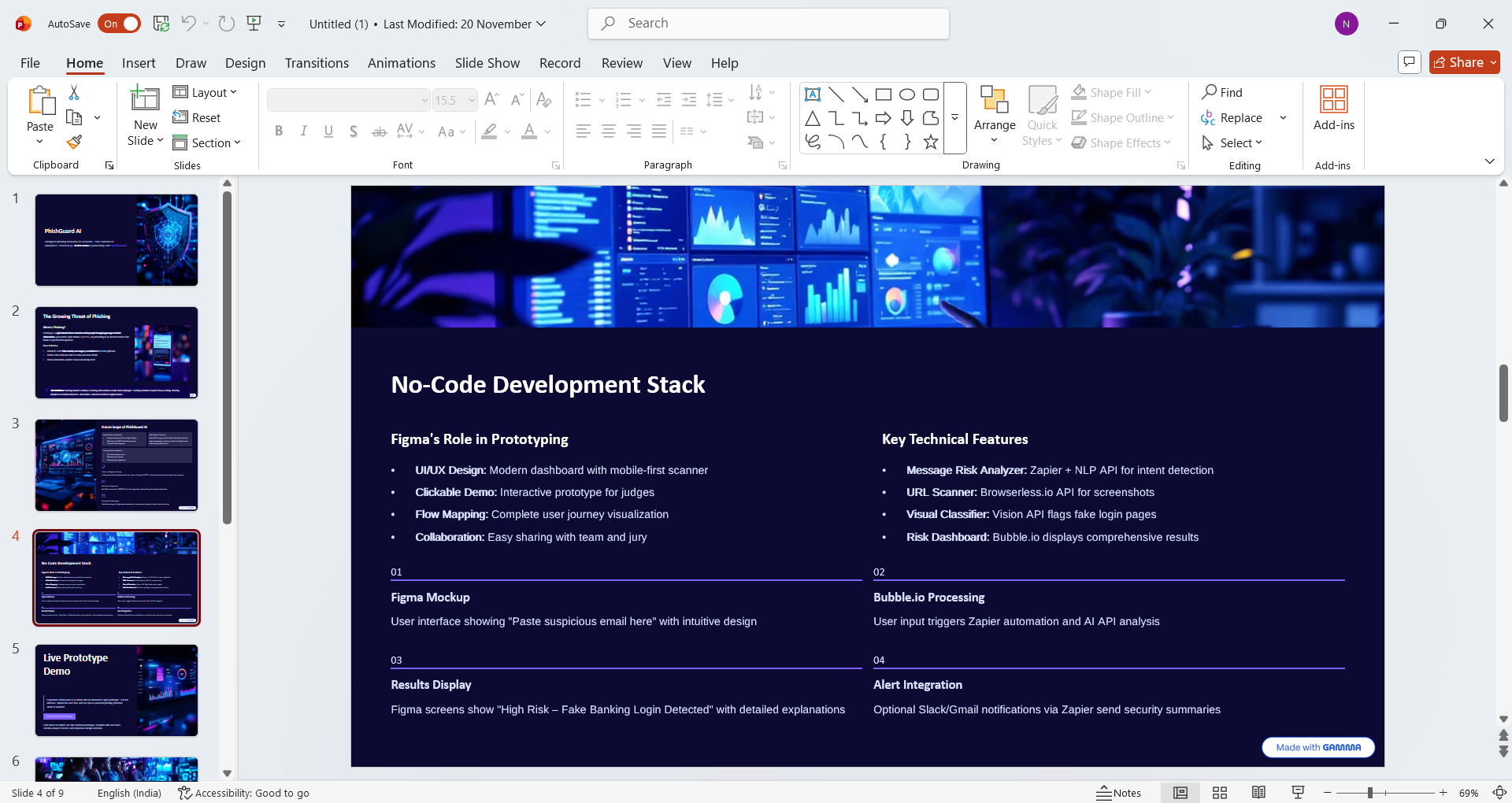This screenshot has height=803, width=1512.
Task: Open the Select dropdown
Action: coord(1232,142)
